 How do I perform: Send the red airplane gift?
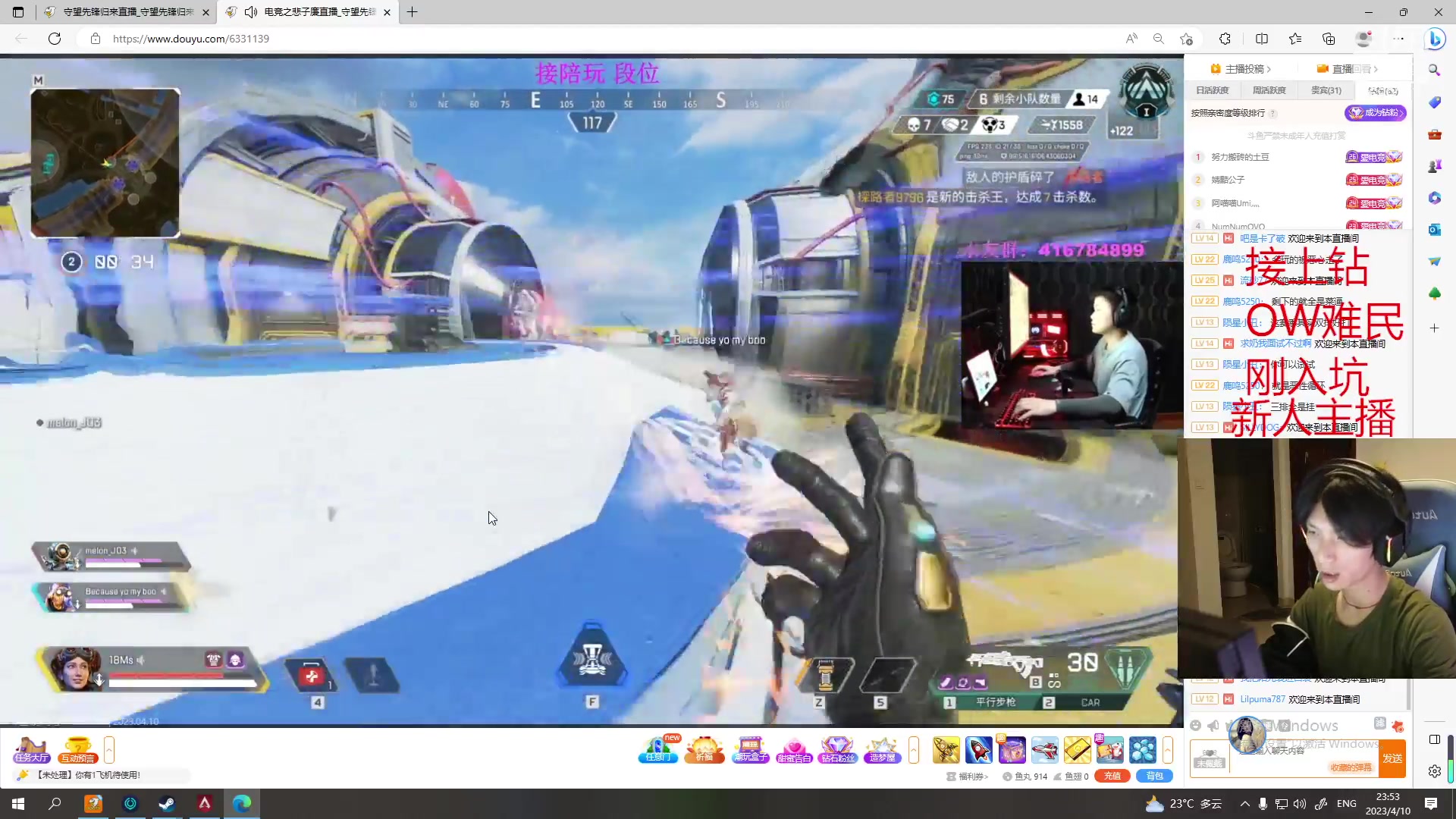coord(1044,750)
